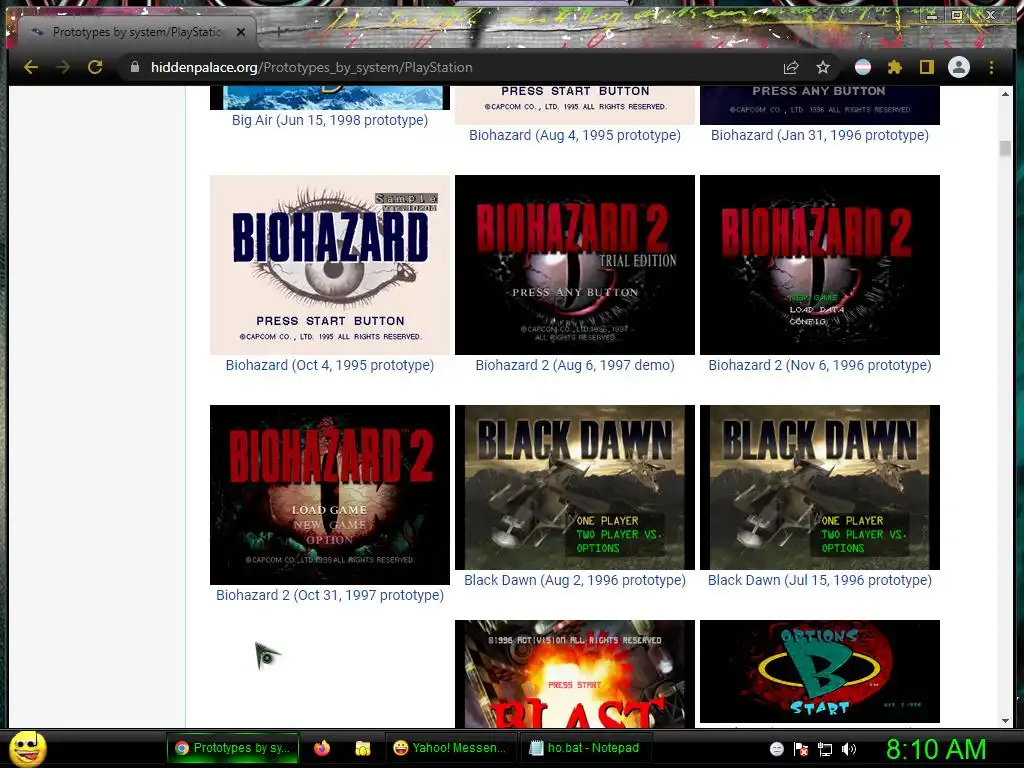Click the round smiley tray icon
The width and height of the screenshot is (1024, 768).
coord(776,749)
